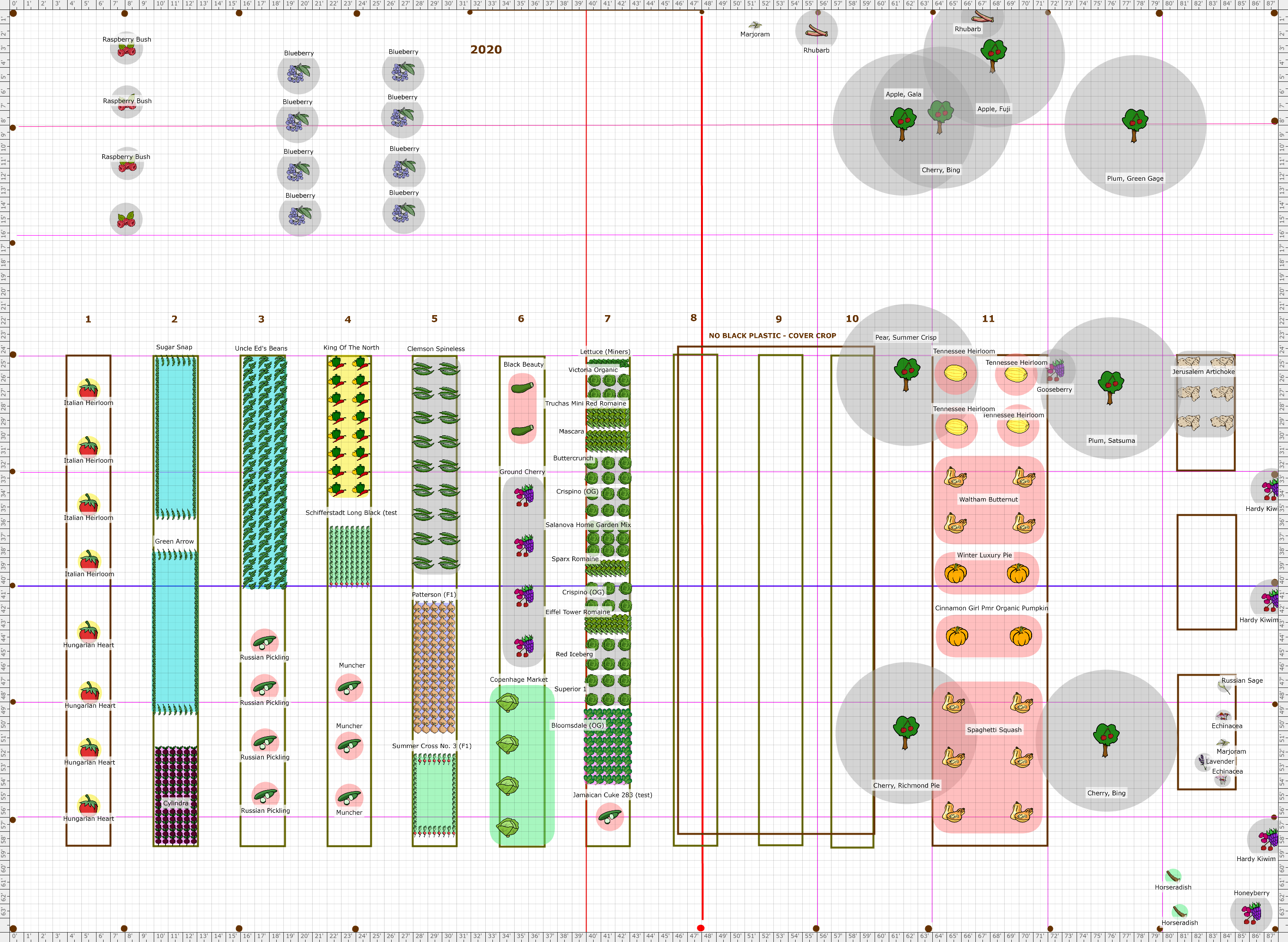Select the bed number 1 label
The image size is (1288, 942).
pos(88,319)
